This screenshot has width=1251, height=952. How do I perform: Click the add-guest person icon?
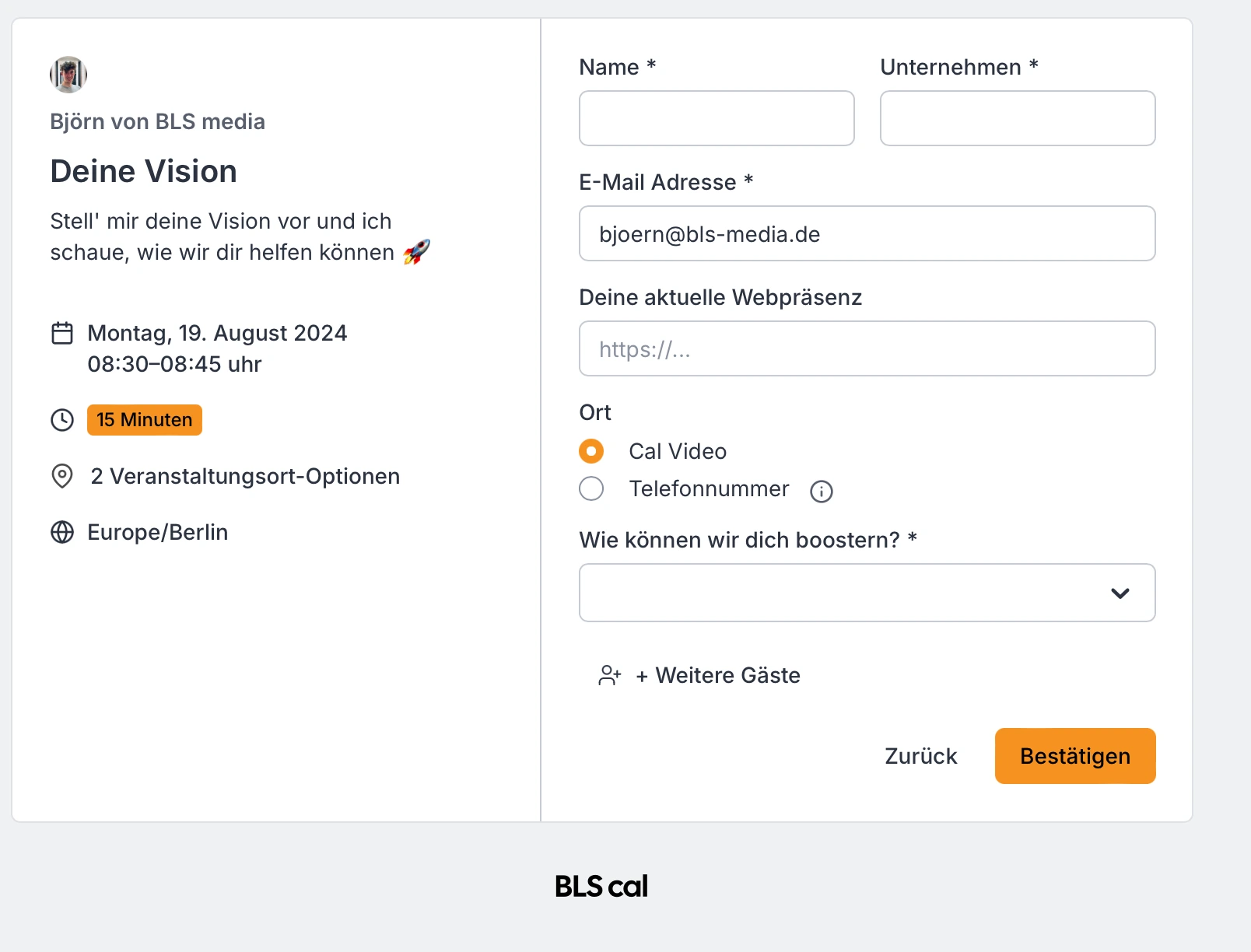[609, 675]
